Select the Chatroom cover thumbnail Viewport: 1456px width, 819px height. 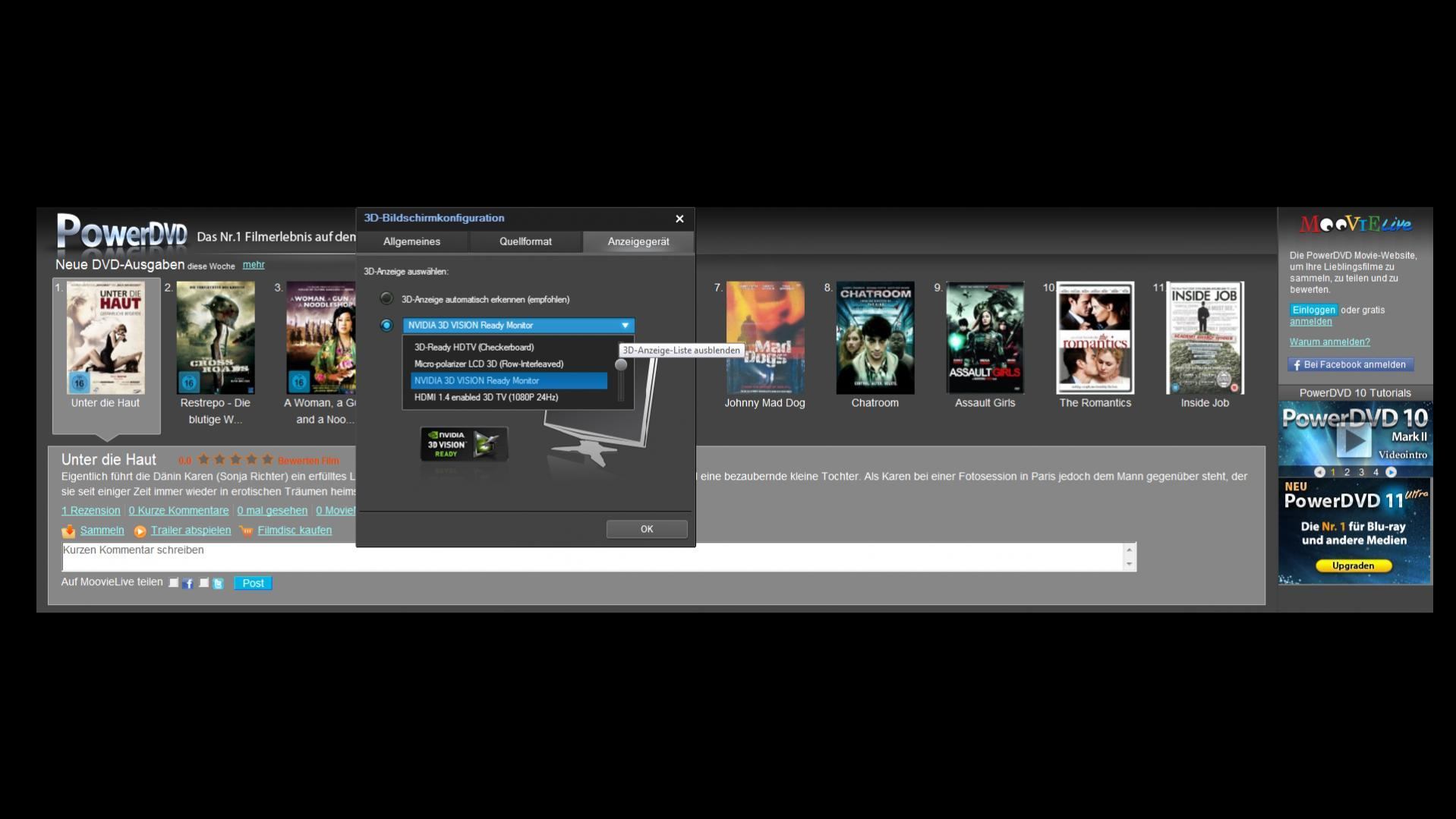pyautogui.click(x=875, y=338)
